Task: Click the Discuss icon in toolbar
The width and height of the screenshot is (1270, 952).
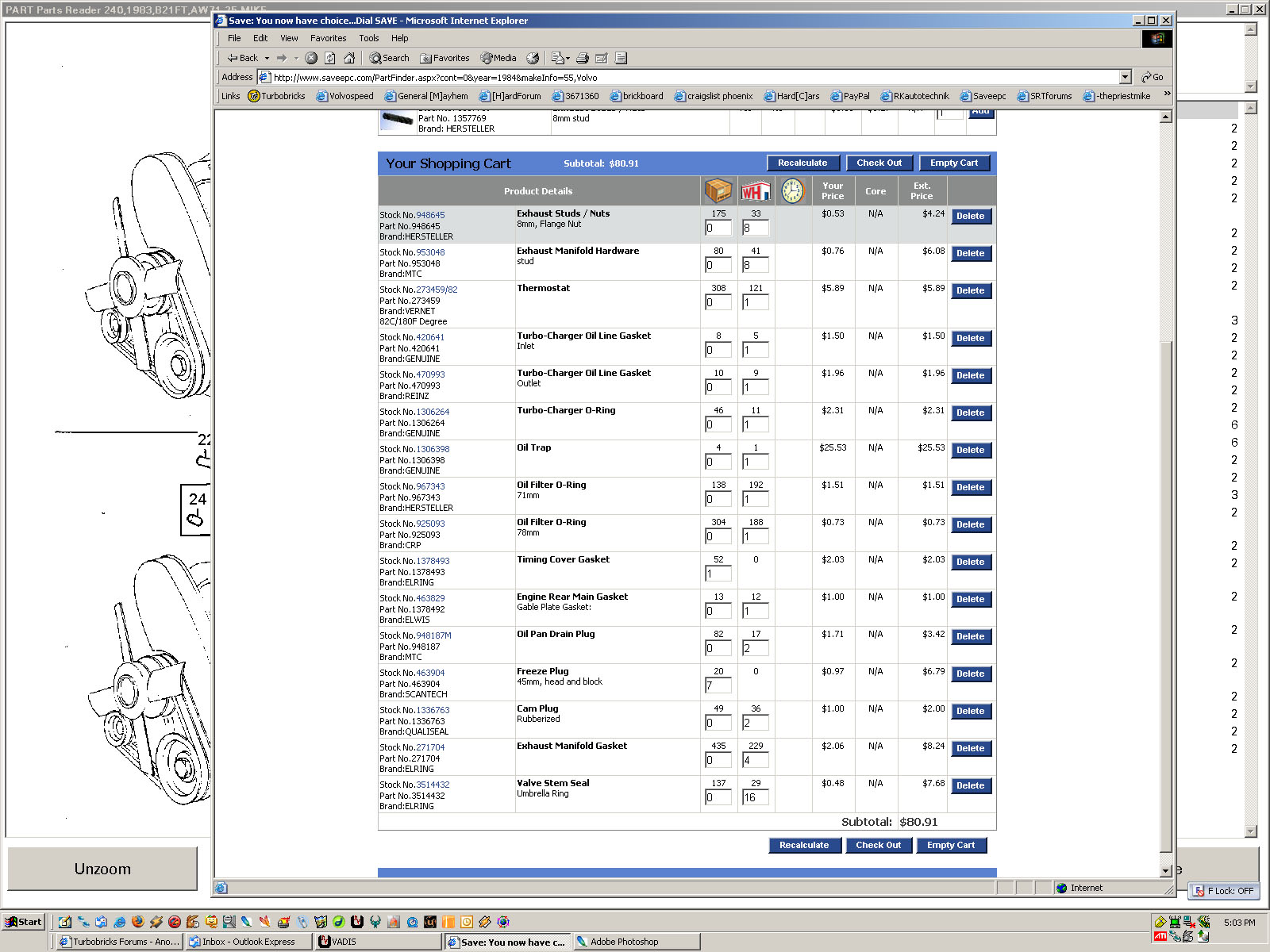Action: 622,58
